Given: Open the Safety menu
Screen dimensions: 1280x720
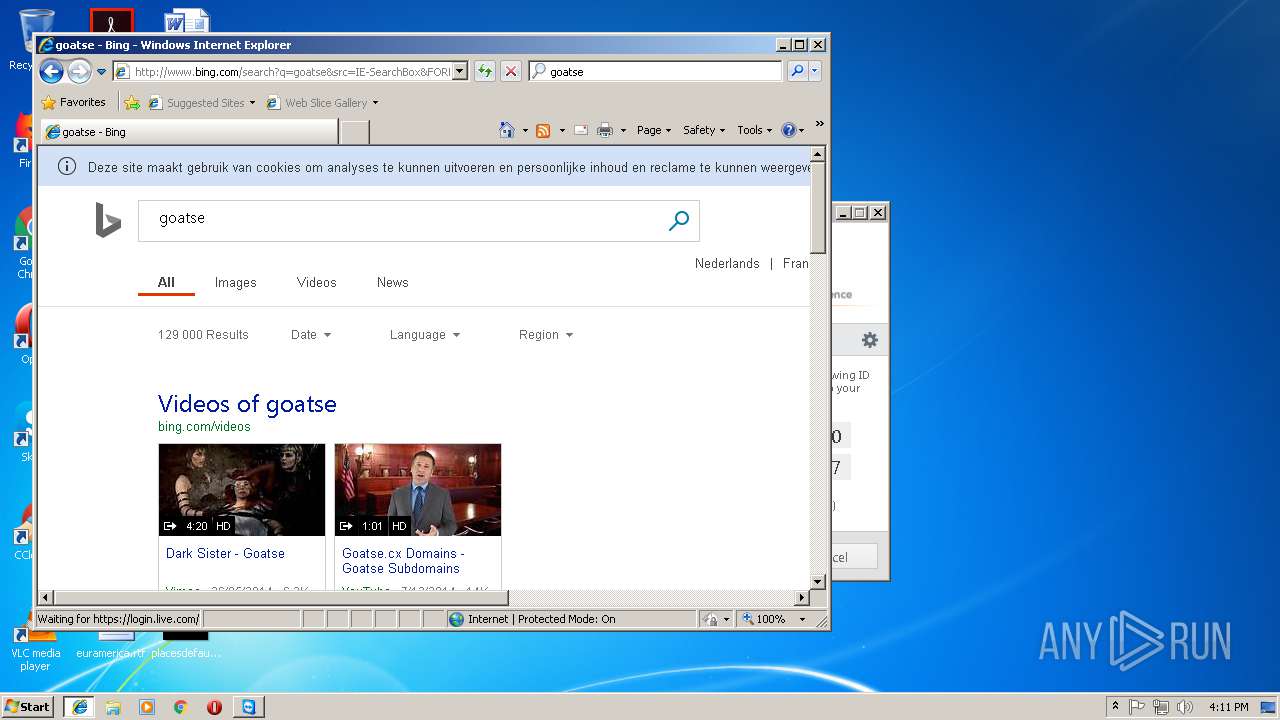Looking at the screenshot, I should click(704, 130).
